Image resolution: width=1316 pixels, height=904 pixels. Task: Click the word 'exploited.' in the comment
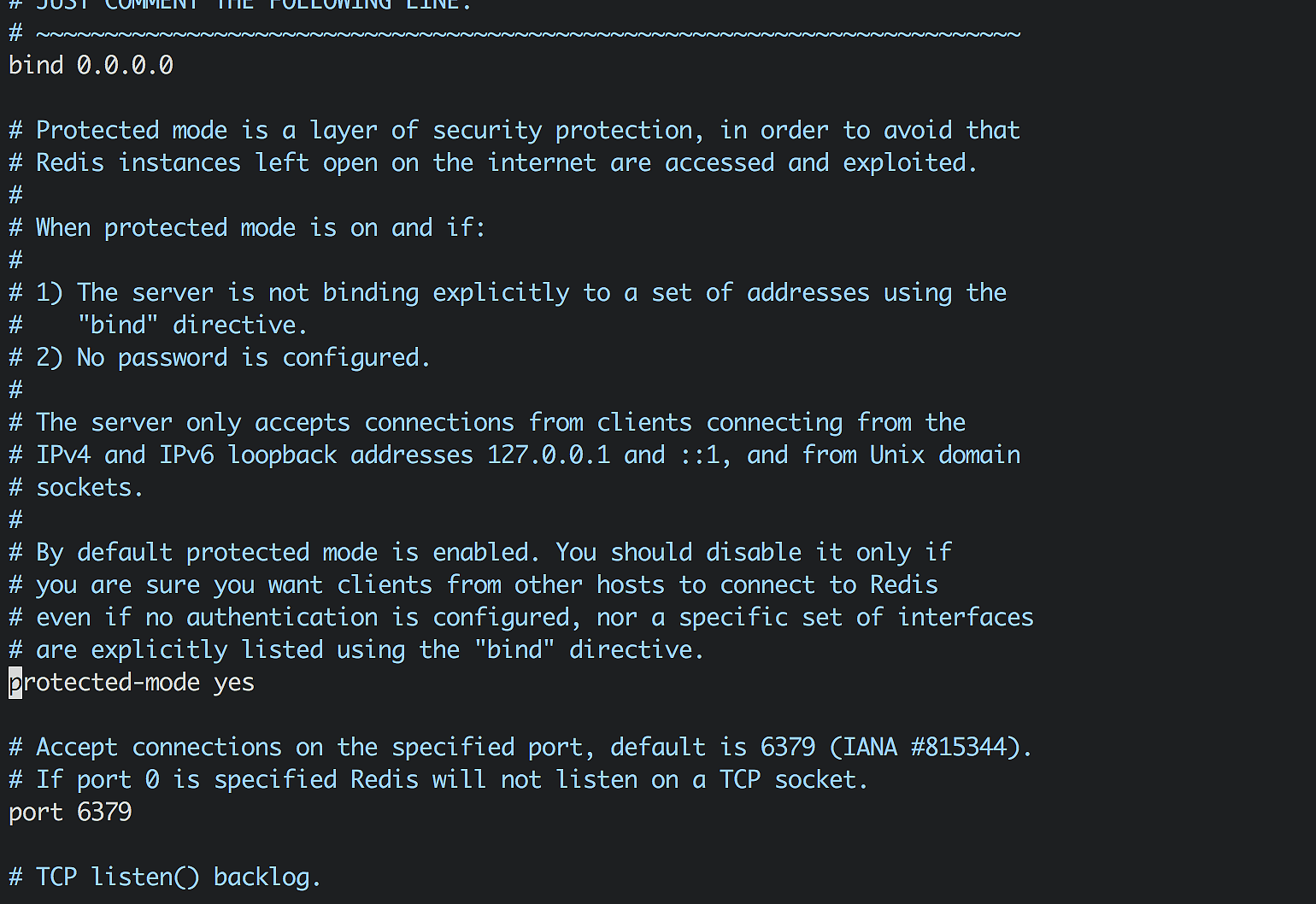[910, 163]
